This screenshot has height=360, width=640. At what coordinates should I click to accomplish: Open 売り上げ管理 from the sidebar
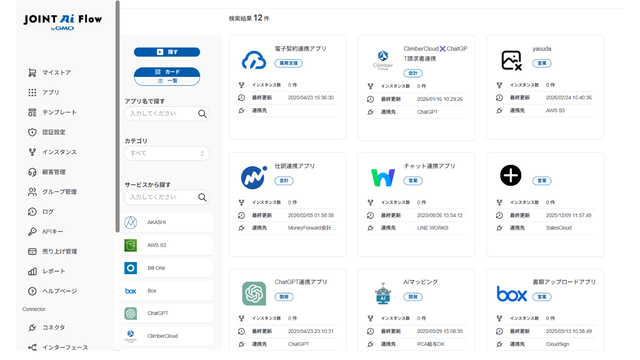(59, 251)
